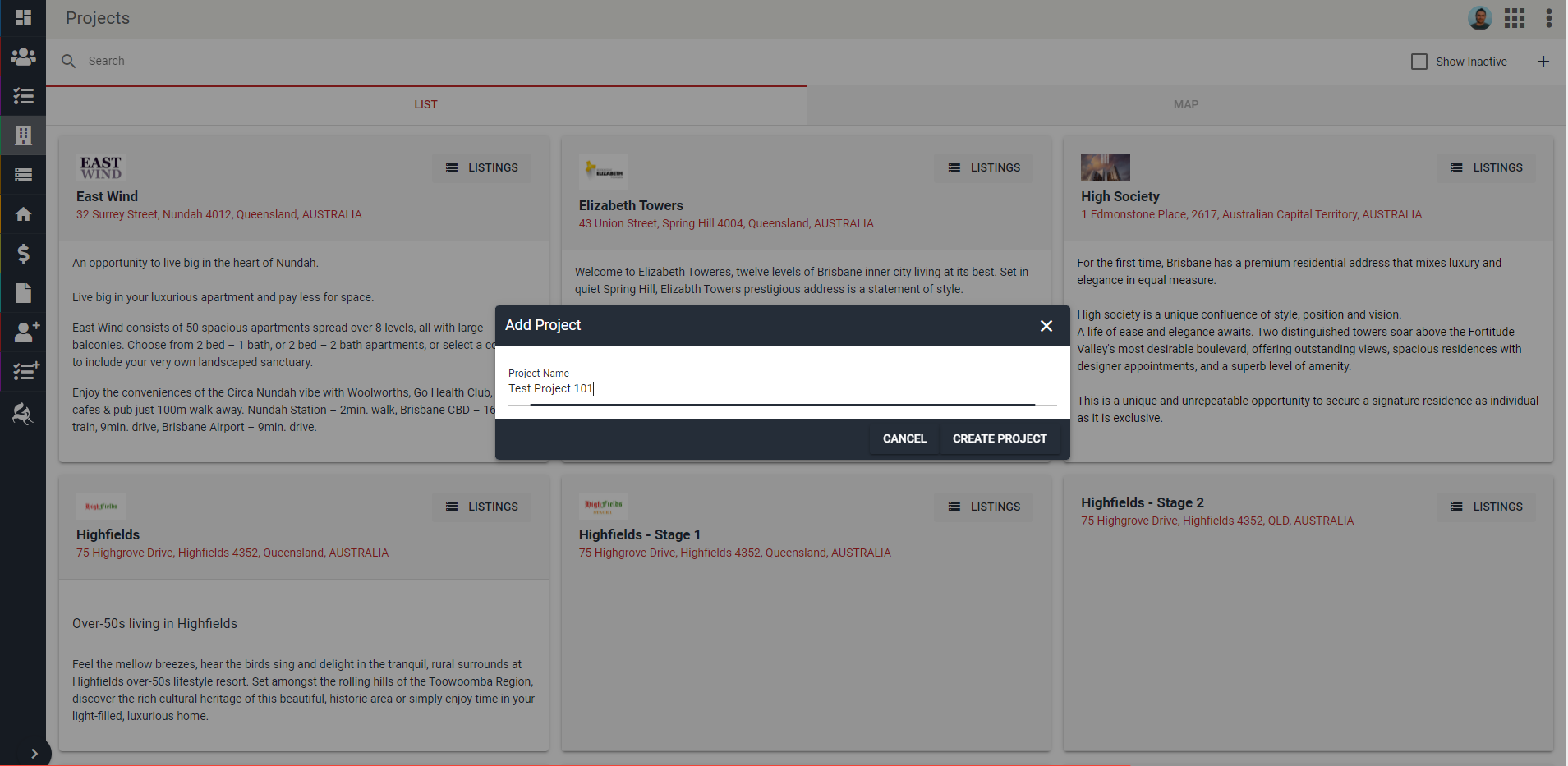Screen dimensions: 1568x766
Task: Toggle the add new project plus icon
Action: 1543,61
